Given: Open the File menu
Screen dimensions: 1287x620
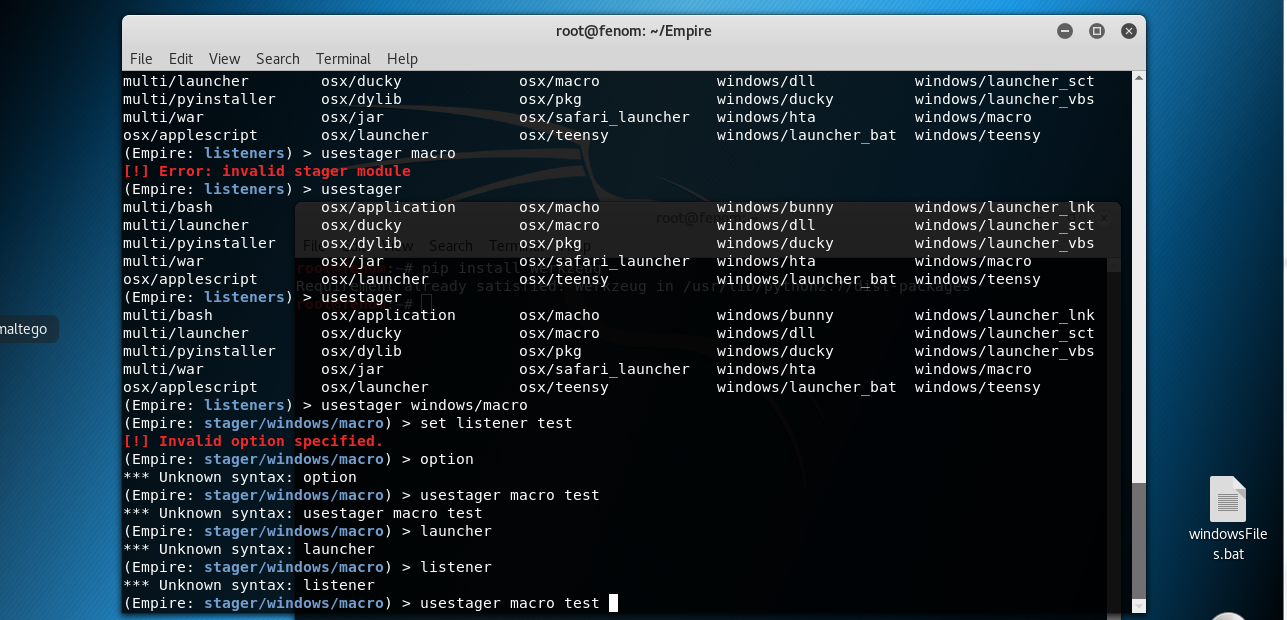Looking at the screenshot, I should 141,59.
